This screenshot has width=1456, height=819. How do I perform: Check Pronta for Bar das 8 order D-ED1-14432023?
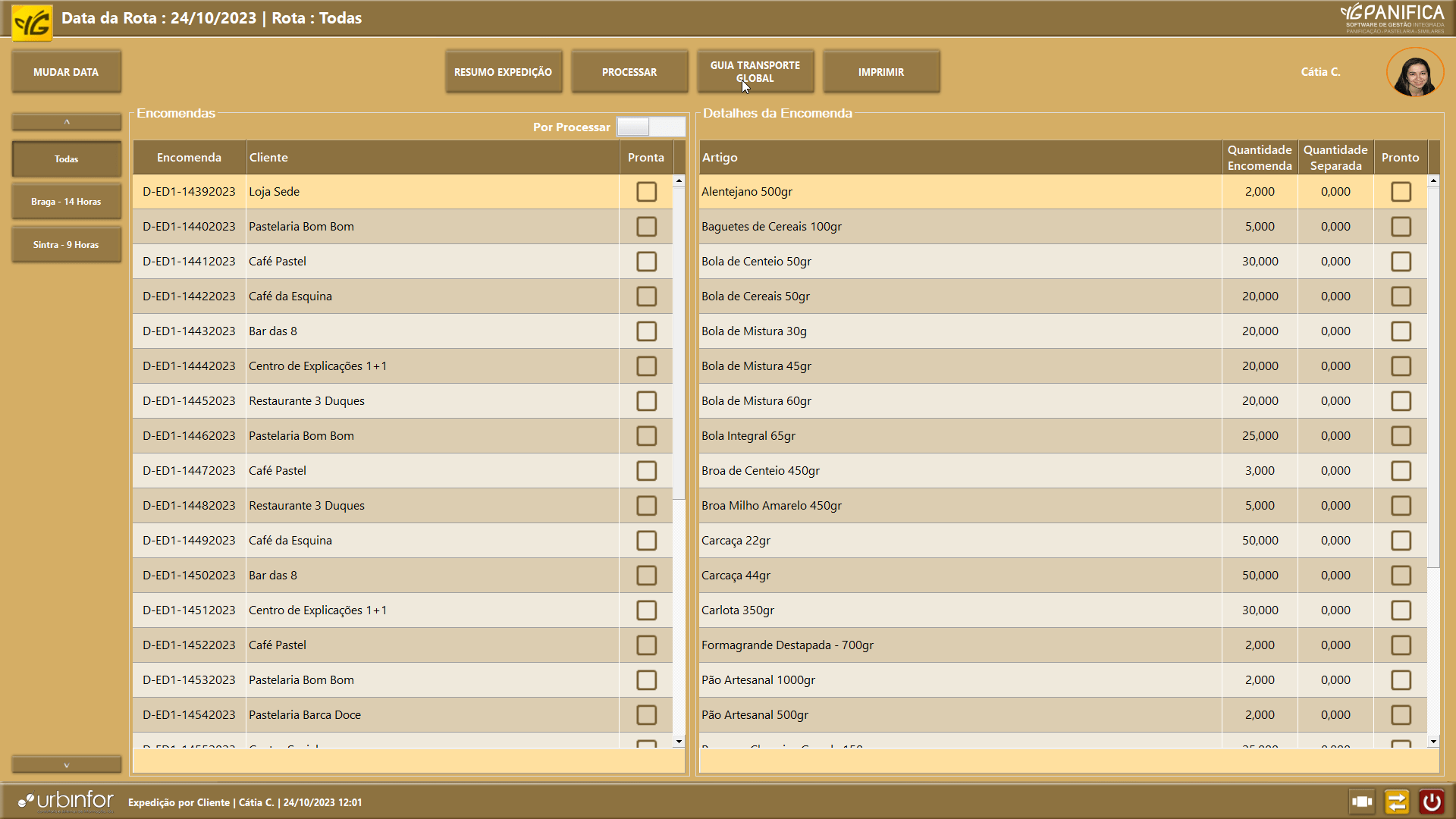click(x=646, y=331)
